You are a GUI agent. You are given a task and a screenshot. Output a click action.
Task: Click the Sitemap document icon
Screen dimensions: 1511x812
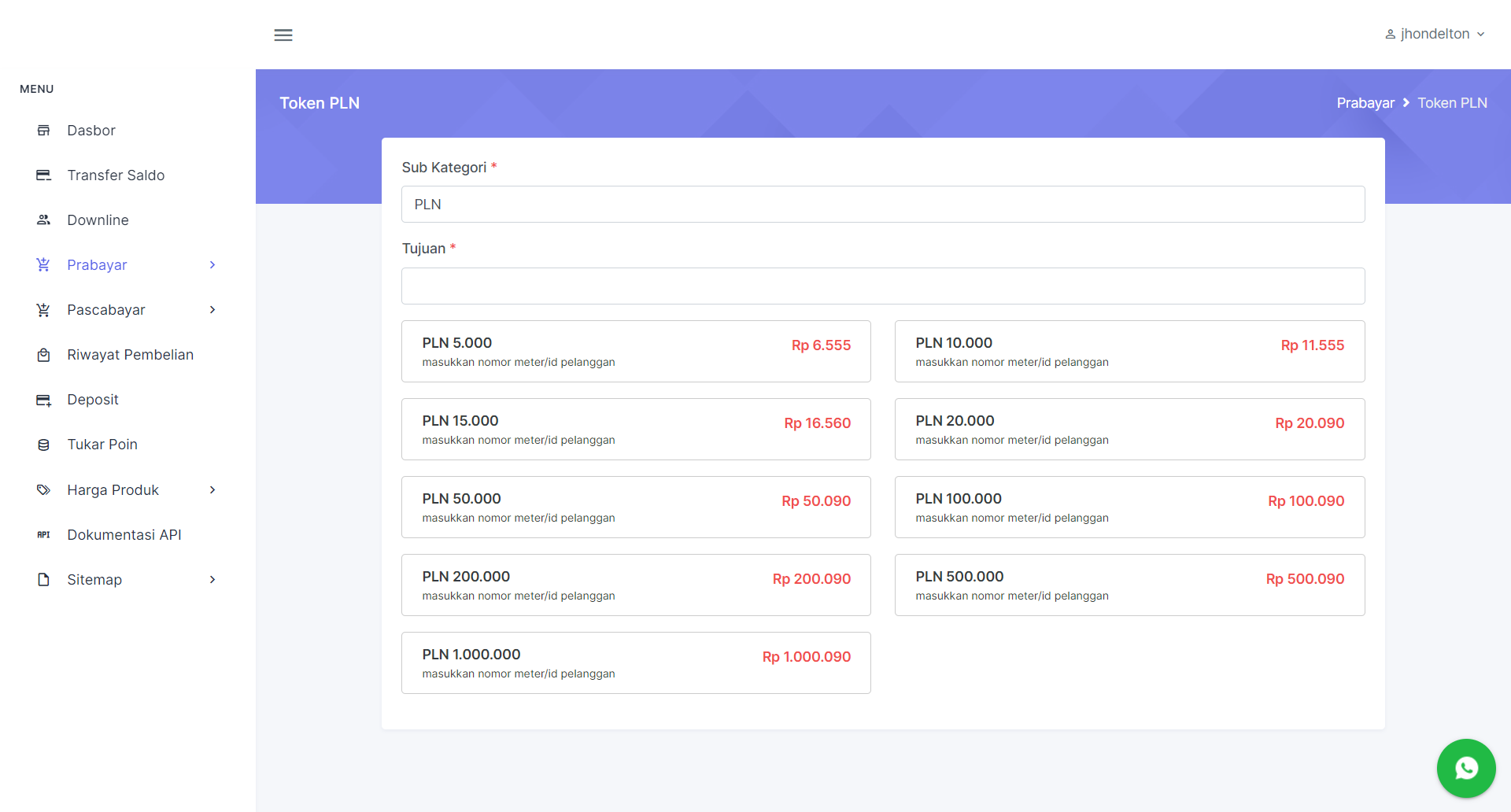click(x=44, y=580)
